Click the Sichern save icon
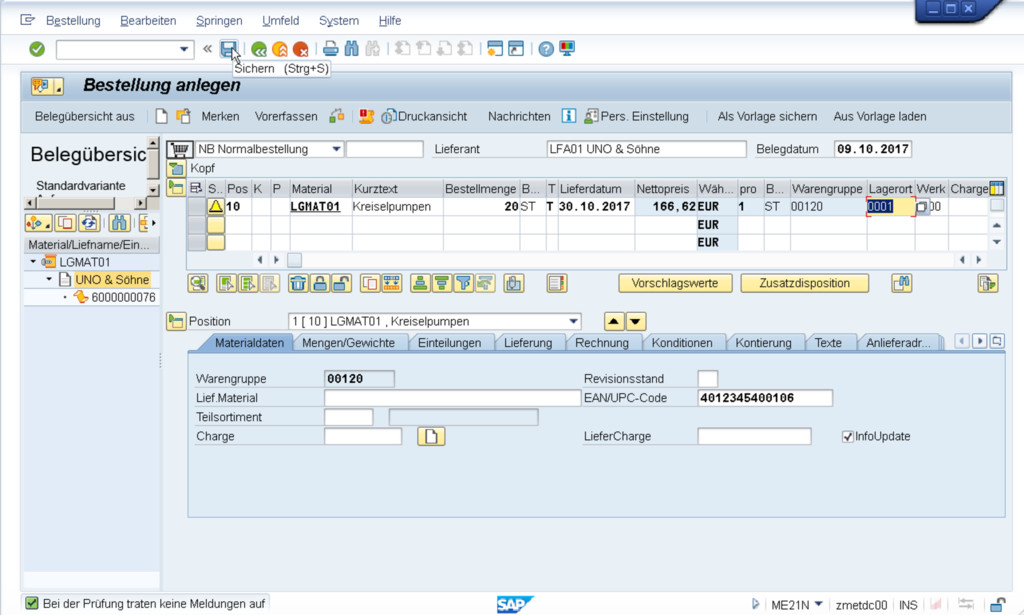 click(x=229, y=49)
